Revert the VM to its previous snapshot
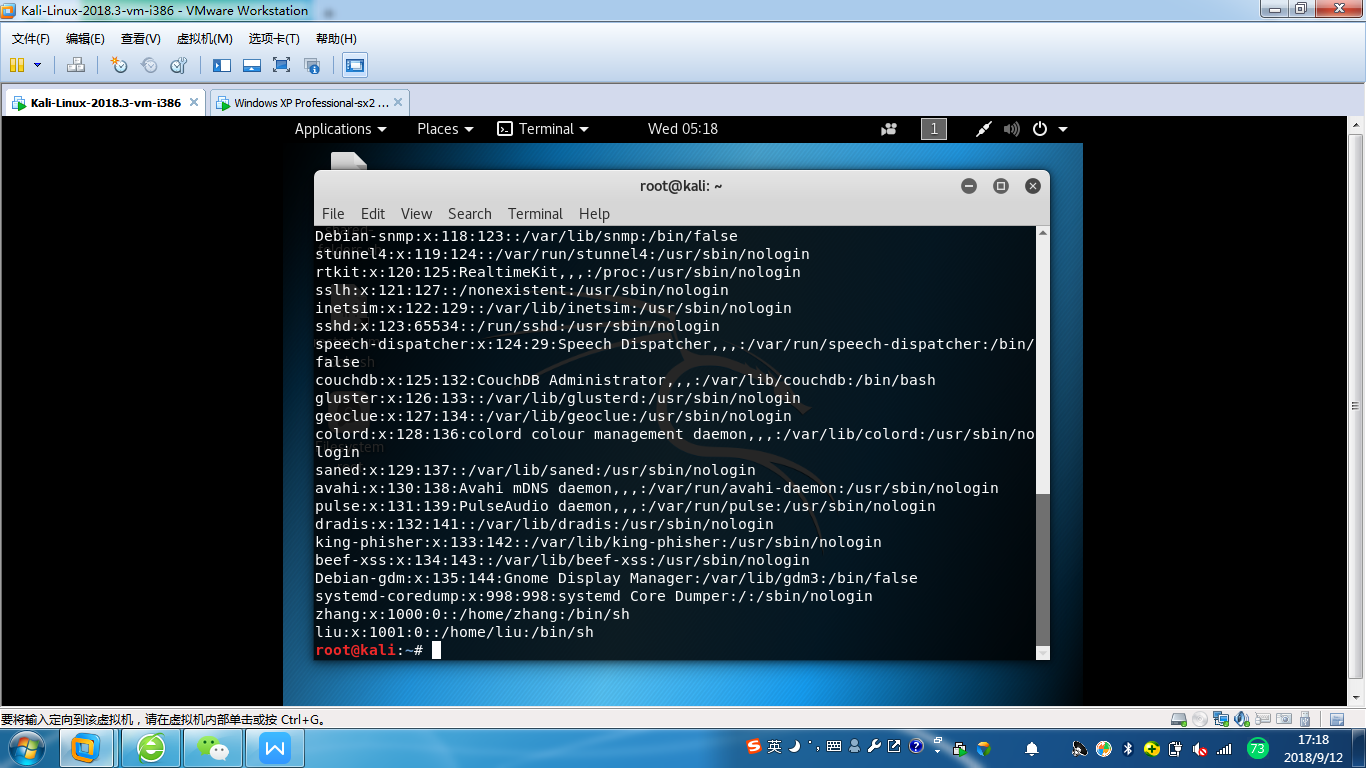The height and width of the screenshot is (768, 1366). (x=149, y=65)
